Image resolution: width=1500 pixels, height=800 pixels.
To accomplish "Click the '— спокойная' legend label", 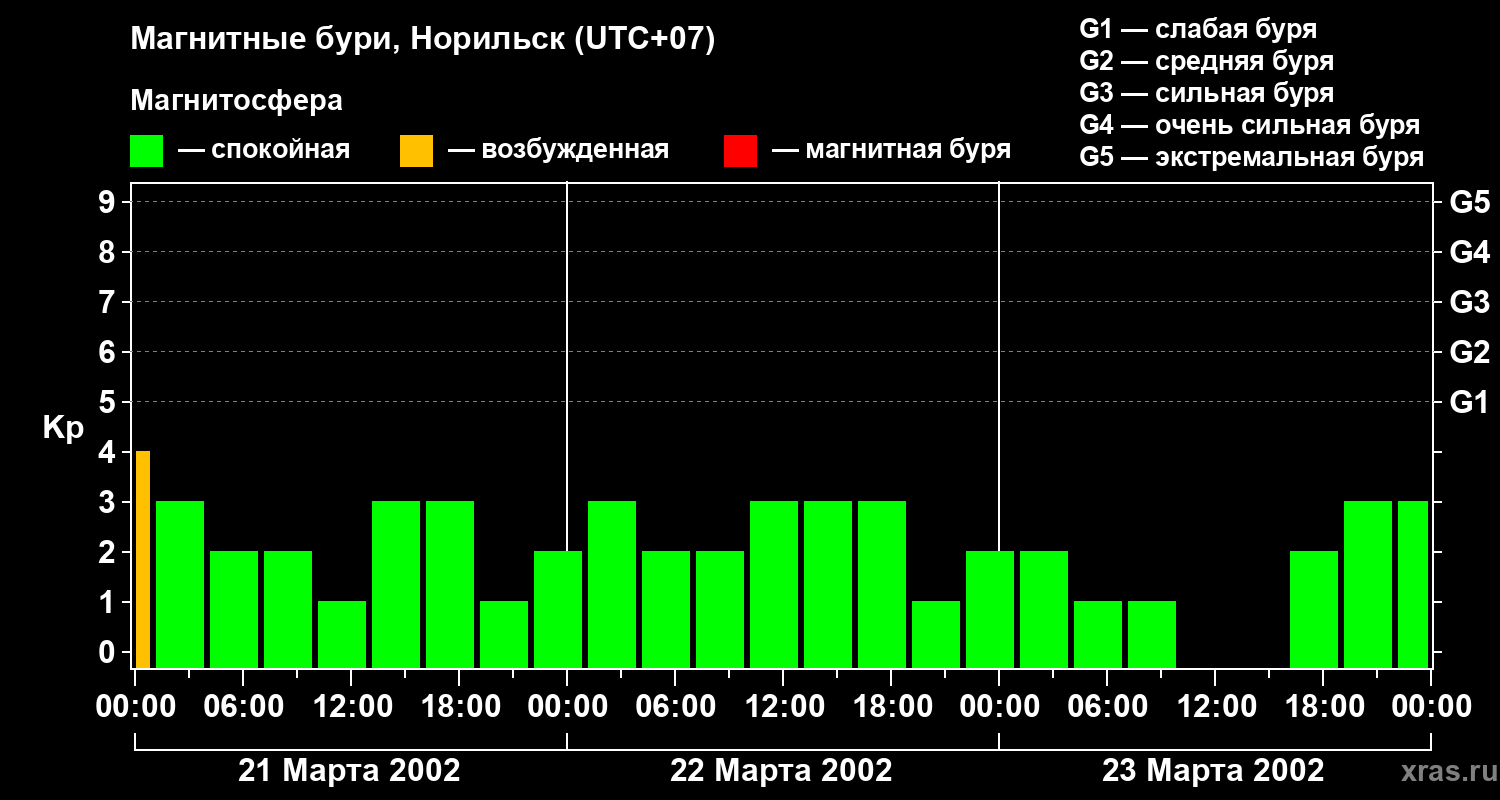I will coord(264,150).
